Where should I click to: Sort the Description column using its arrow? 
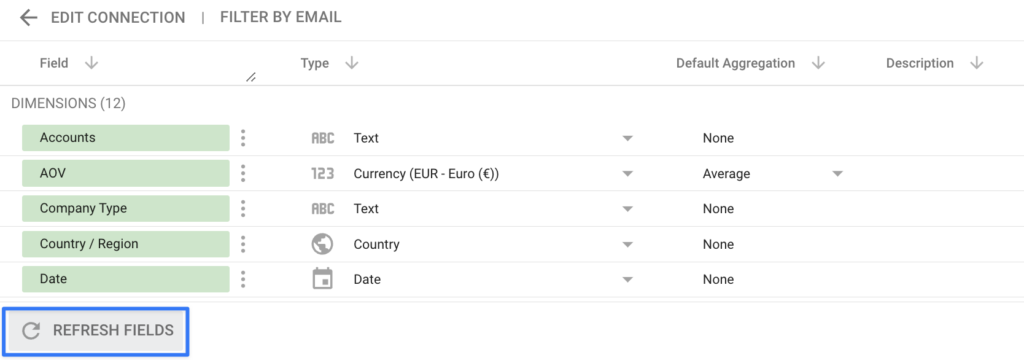pos(976,63)
